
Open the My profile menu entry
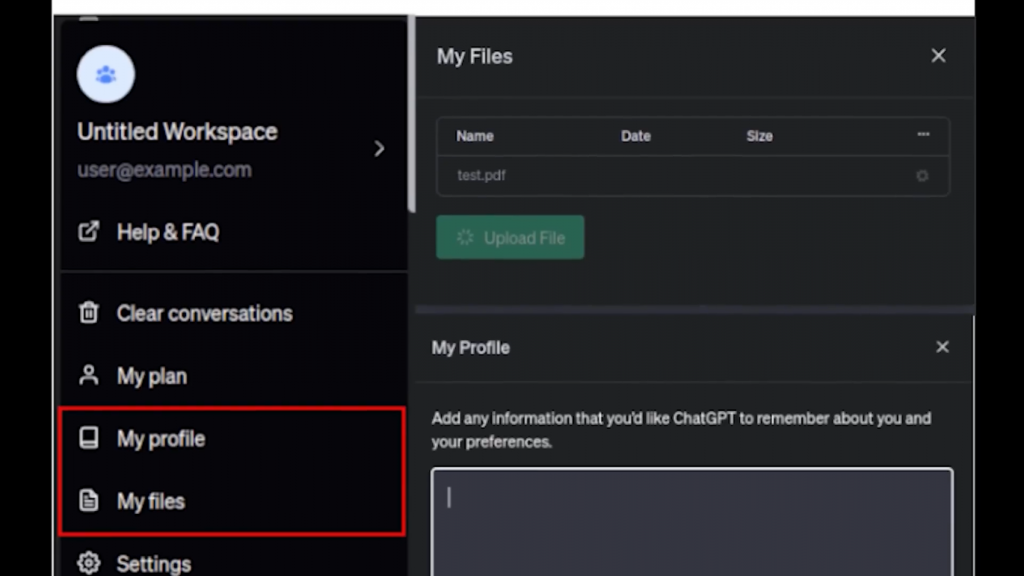point(160,439)
